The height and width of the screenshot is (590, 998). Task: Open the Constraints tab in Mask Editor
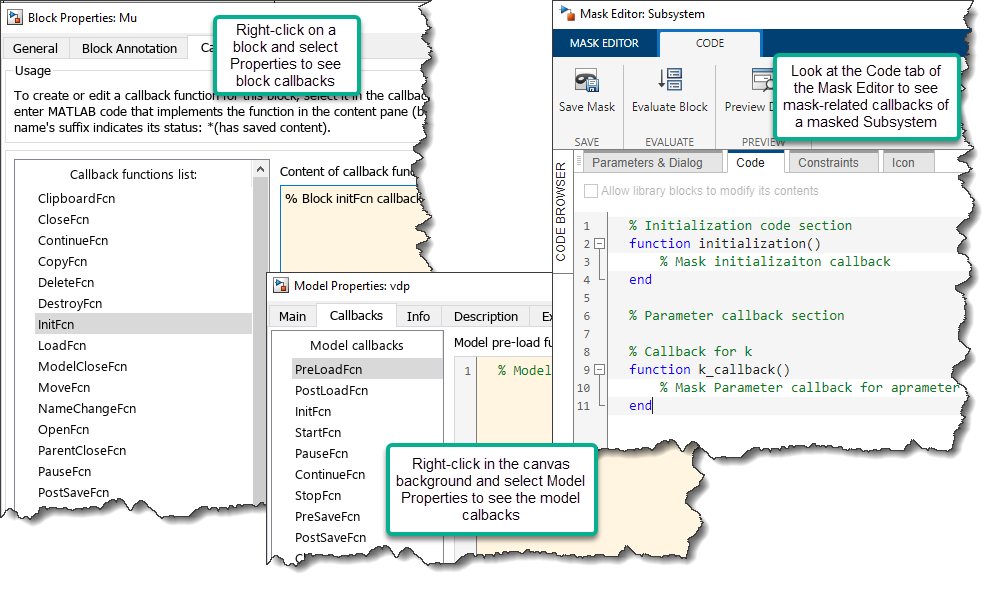click(x=827, y=163)
